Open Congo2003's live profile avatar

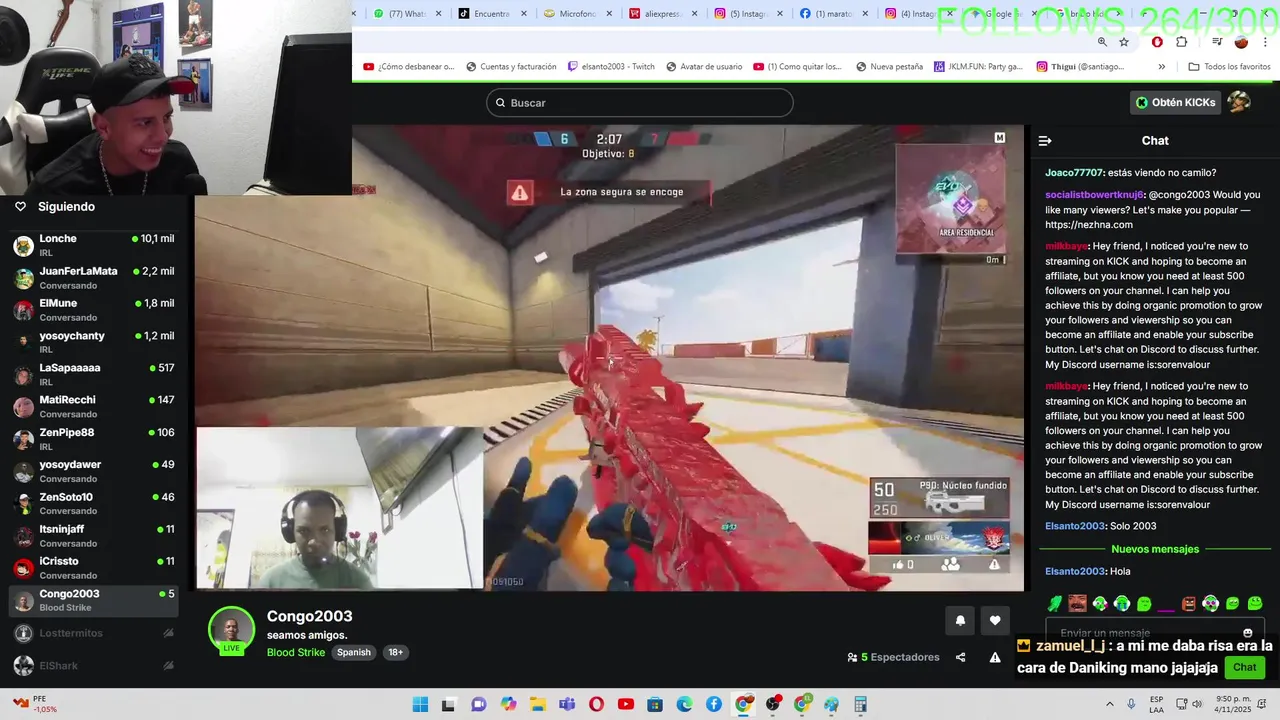pyautogui.click(x=231, y=631)
